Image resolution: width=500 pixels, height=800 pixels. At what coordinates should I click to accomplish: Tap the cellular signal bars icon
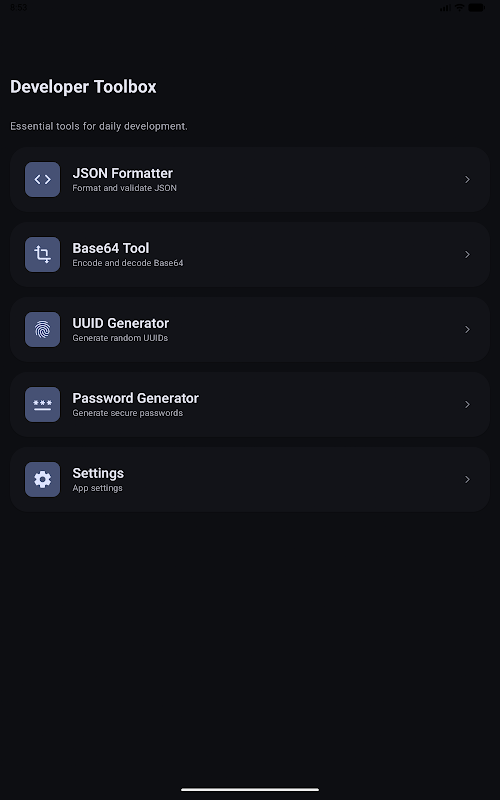(x=445, y=7)
